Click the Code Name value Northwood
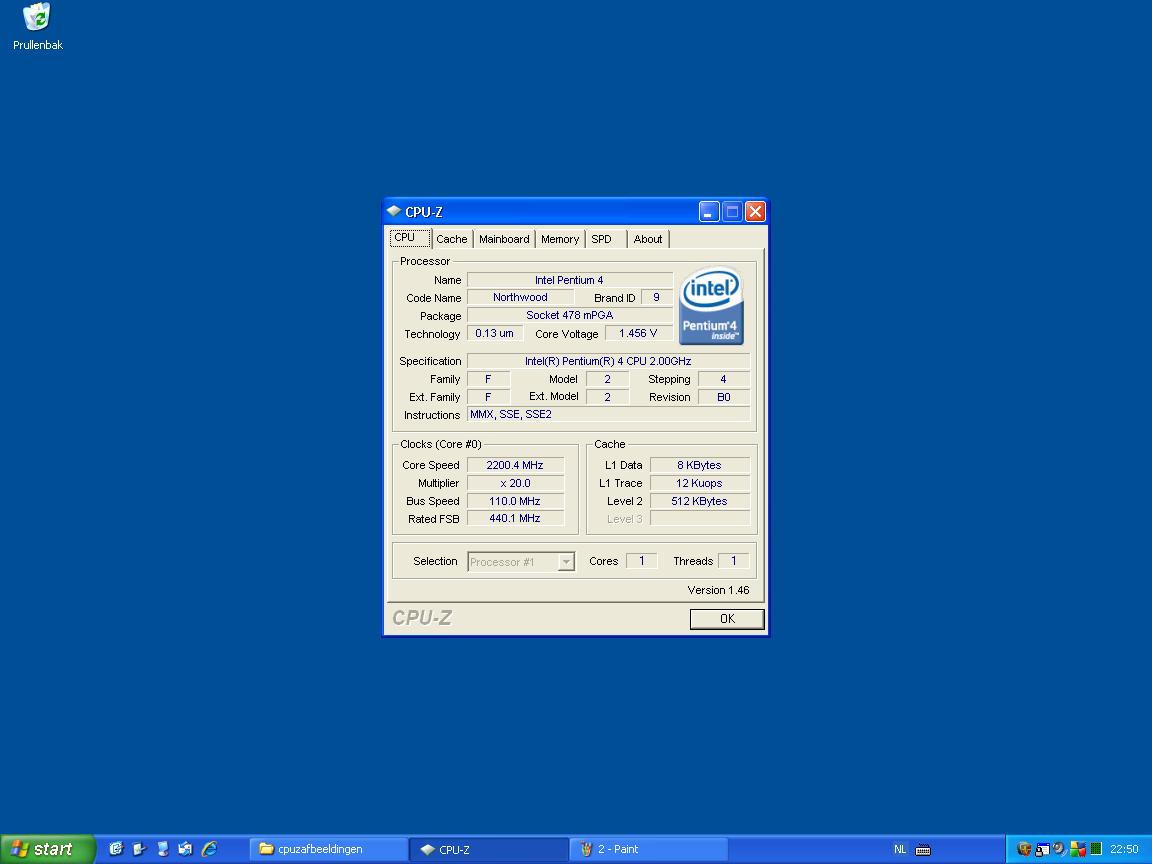The image size is (1152, 864). pos(520,298)
